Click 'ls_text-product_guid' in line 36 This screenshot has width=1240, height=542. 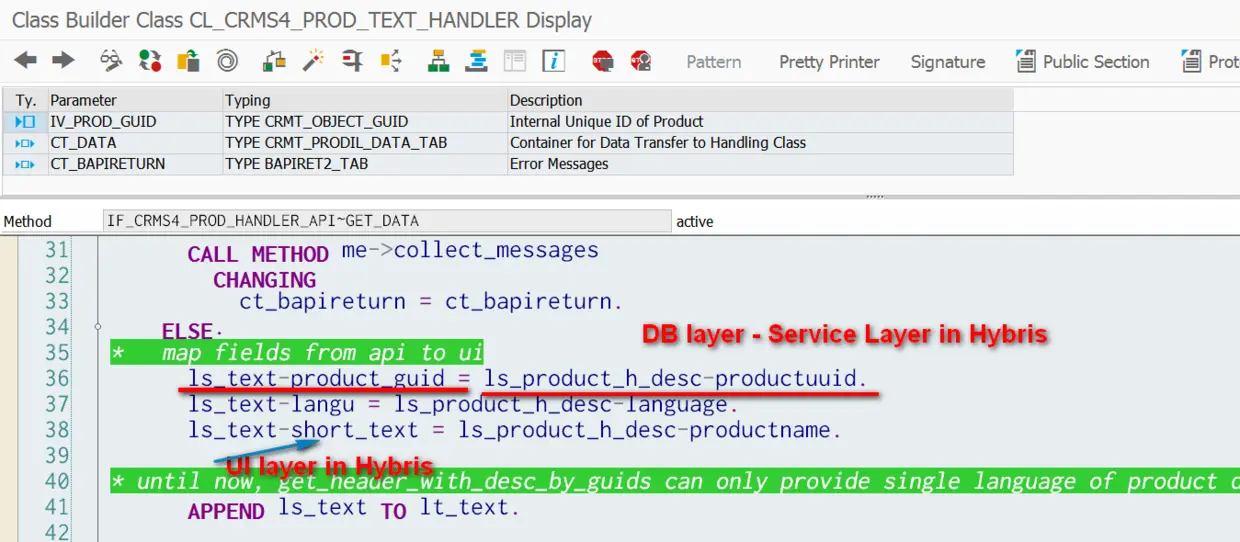tap(317, 378)
